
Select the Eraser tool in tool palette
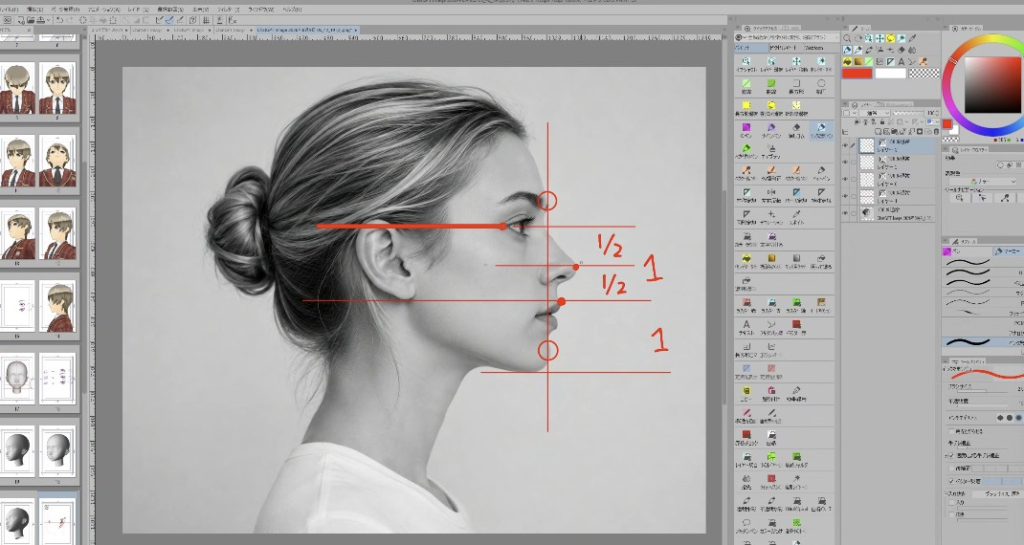[x=902, y=50]
